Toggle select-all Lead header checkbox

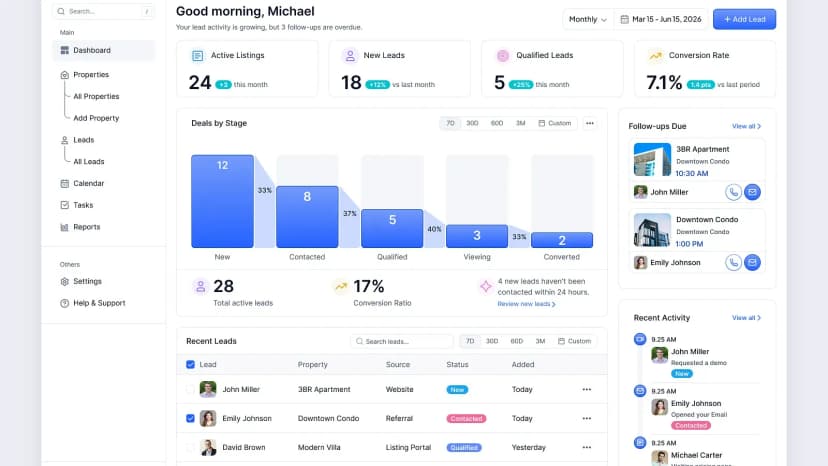point(191,365)
